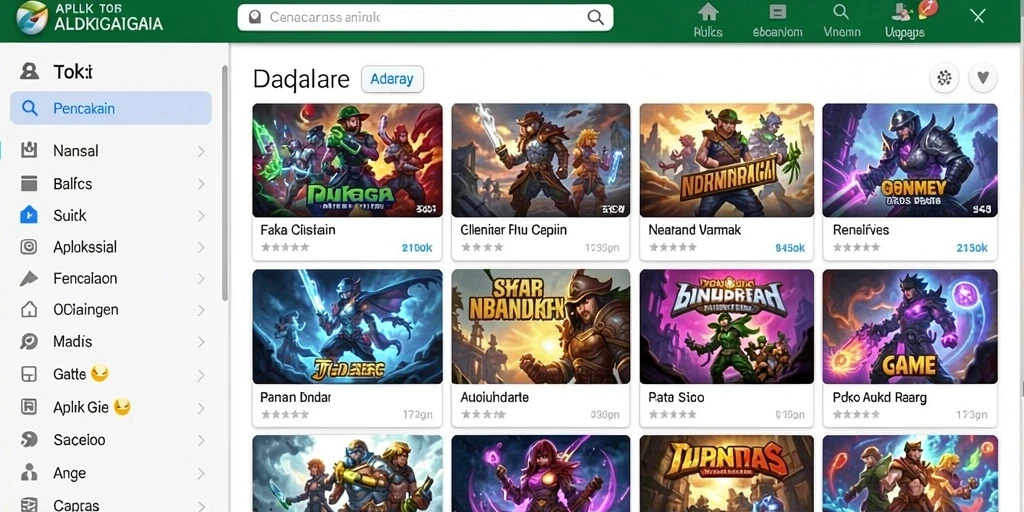The image size is (1024, 512).
Task: Click the app logo in top-left corner
Action: pyautogui.click(x=32, y=18)
